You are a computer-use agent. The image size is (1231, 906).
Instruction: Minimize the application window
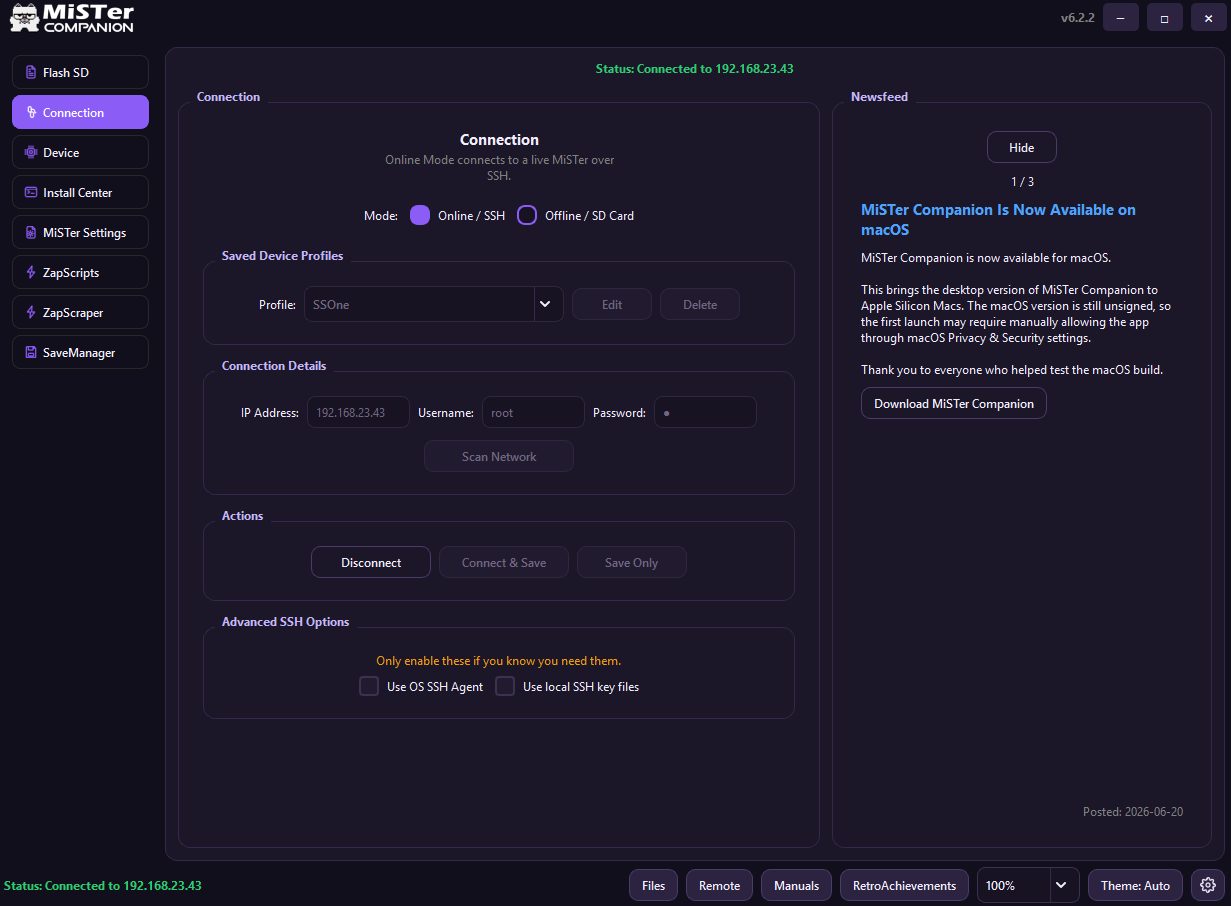tap(1121, 18)
